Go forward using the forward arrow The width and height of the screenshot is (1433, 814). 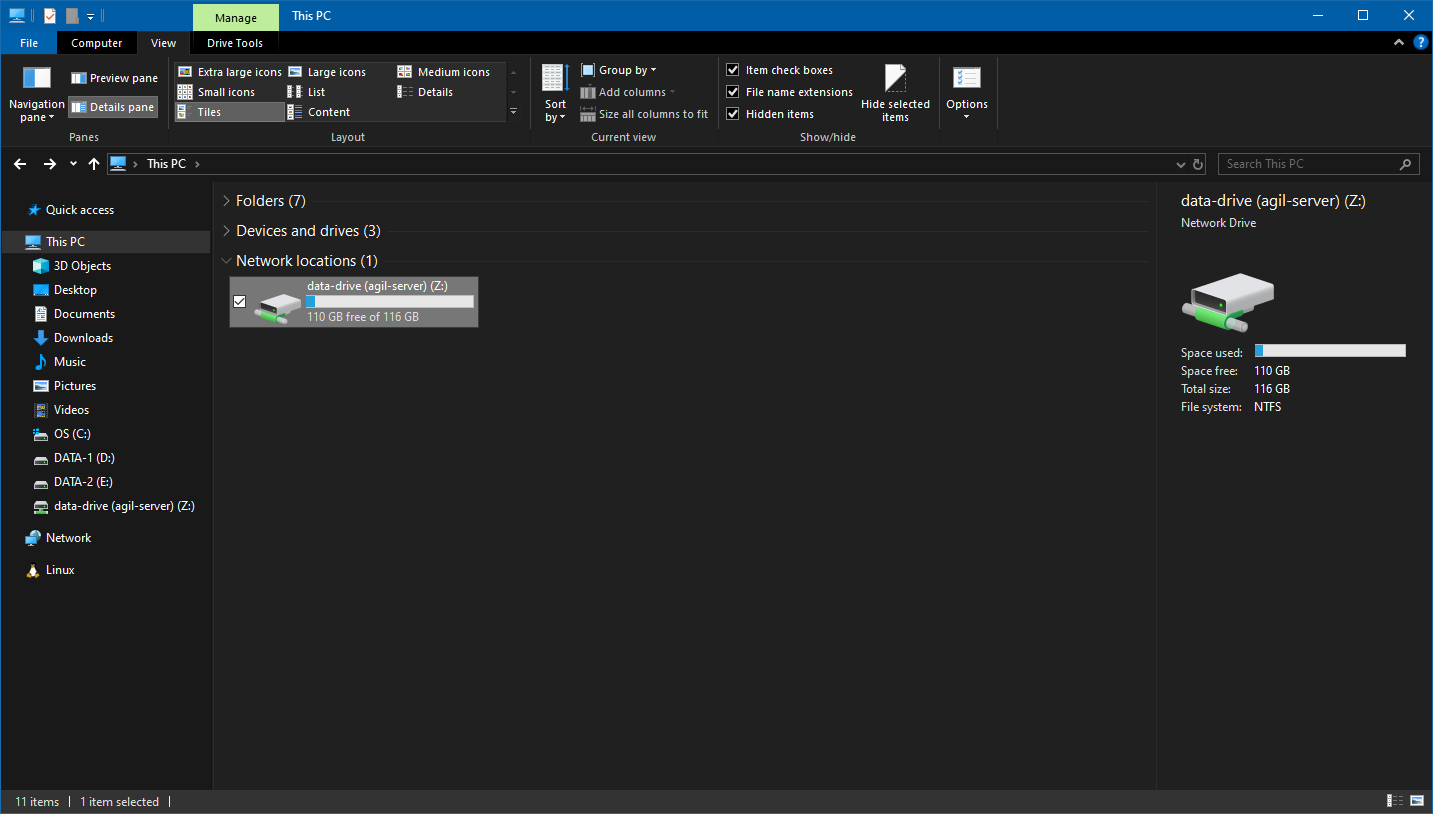pyautogui.click(x=49, y=164)
